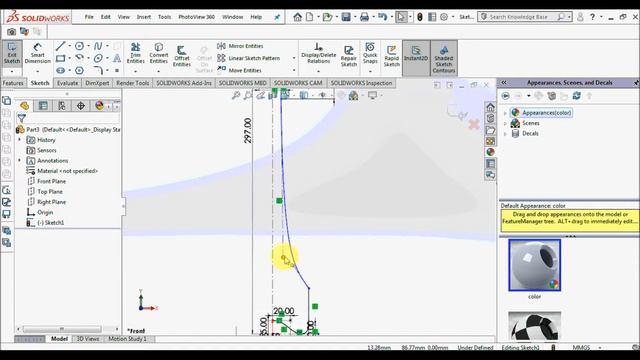640x360 pixels.
Task: Open the PhotoView 360 menu
Action: point(196,17)
